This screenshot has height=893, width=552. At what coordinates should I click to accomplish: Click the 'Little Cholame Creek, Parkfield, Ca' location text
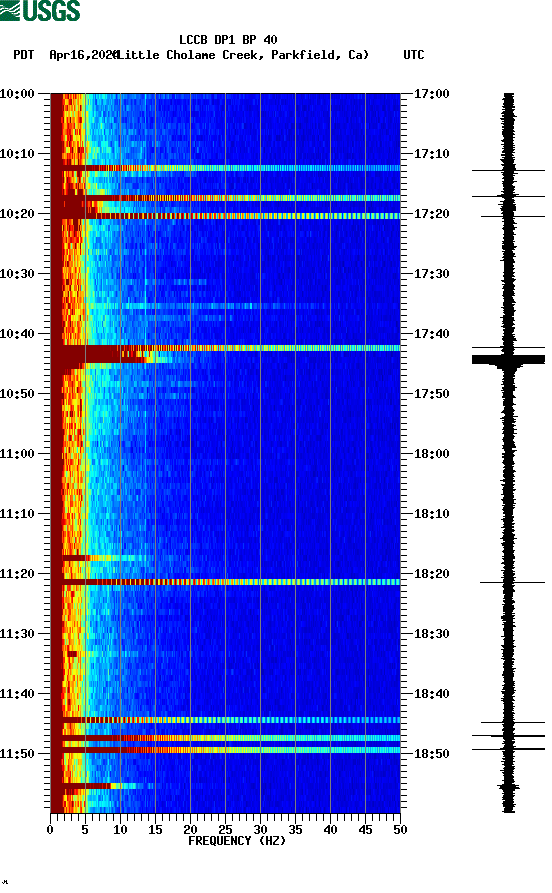[242, 55]
